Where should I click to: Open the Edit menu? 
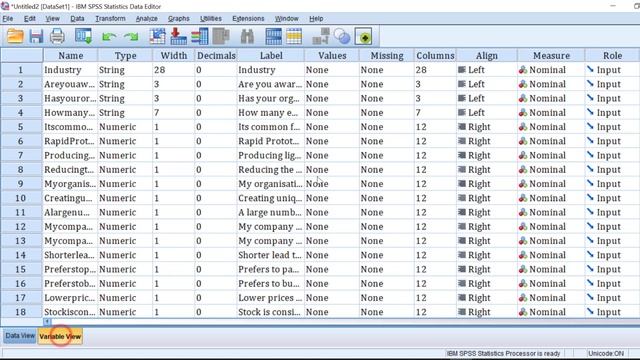[29, 18]
